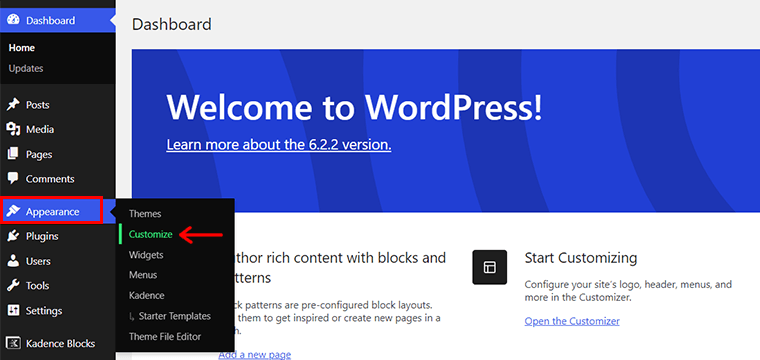The width and height of the screenshot is (760, 360).
Task: Open the Dashboard menu label
Action: tap(50, 20)
